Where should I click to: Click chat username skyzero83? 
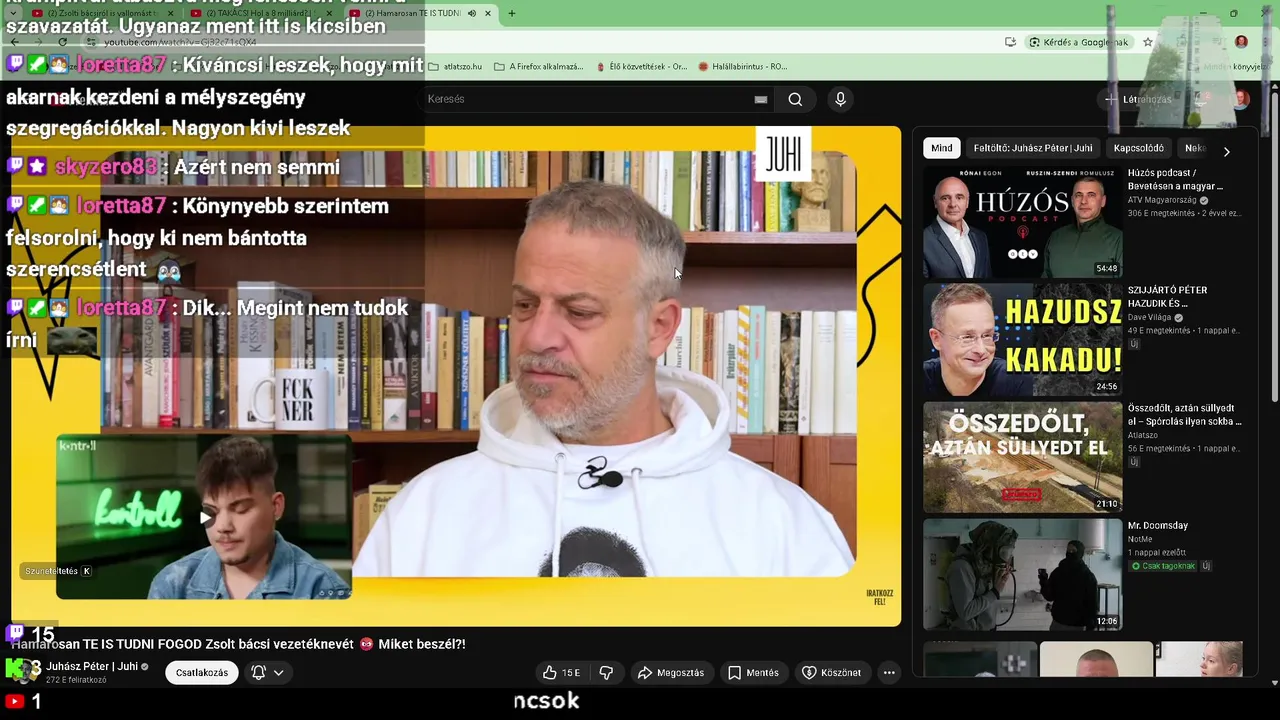[x=106, y=167]
